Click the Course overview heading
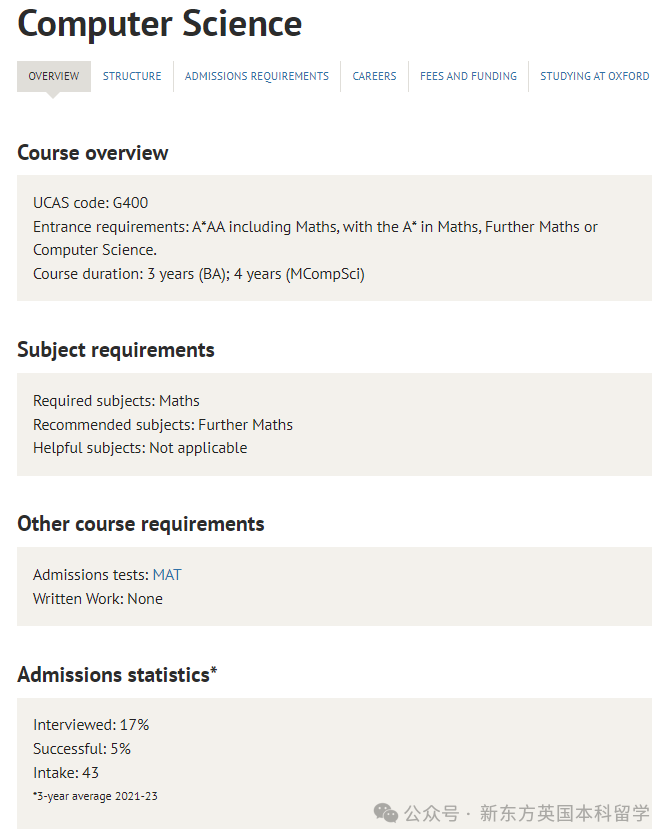 pos(93,153)
